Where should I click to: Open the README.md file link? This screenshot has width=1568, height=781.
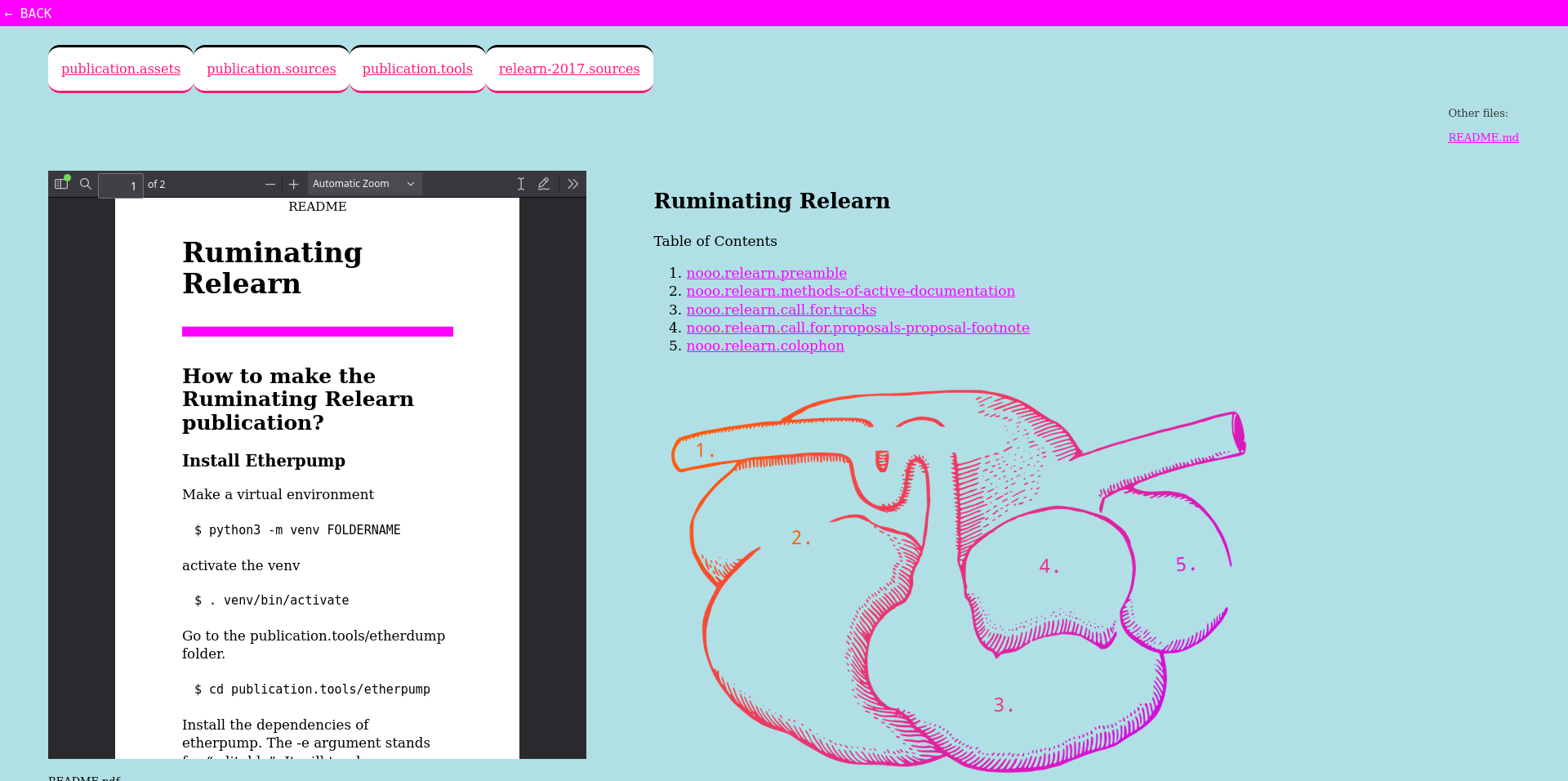(1483, 138)
